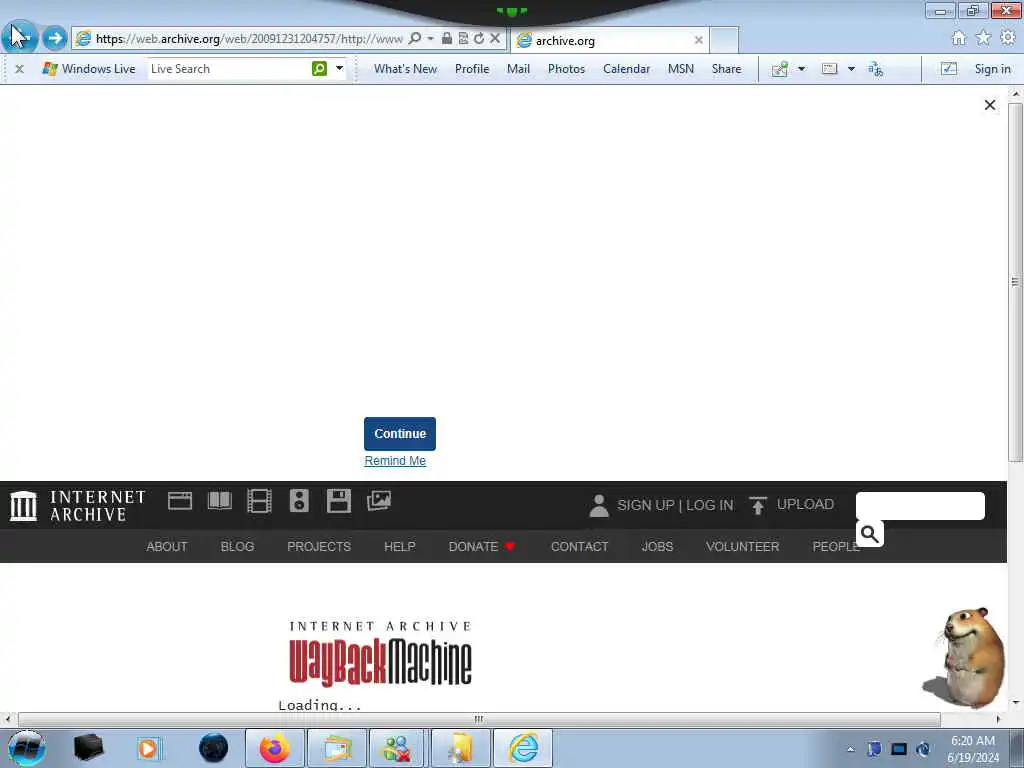Viewport: 1024px width, 768px height.
Task: Open Mail in Windows Live toolbar
Action: [519, 69]
